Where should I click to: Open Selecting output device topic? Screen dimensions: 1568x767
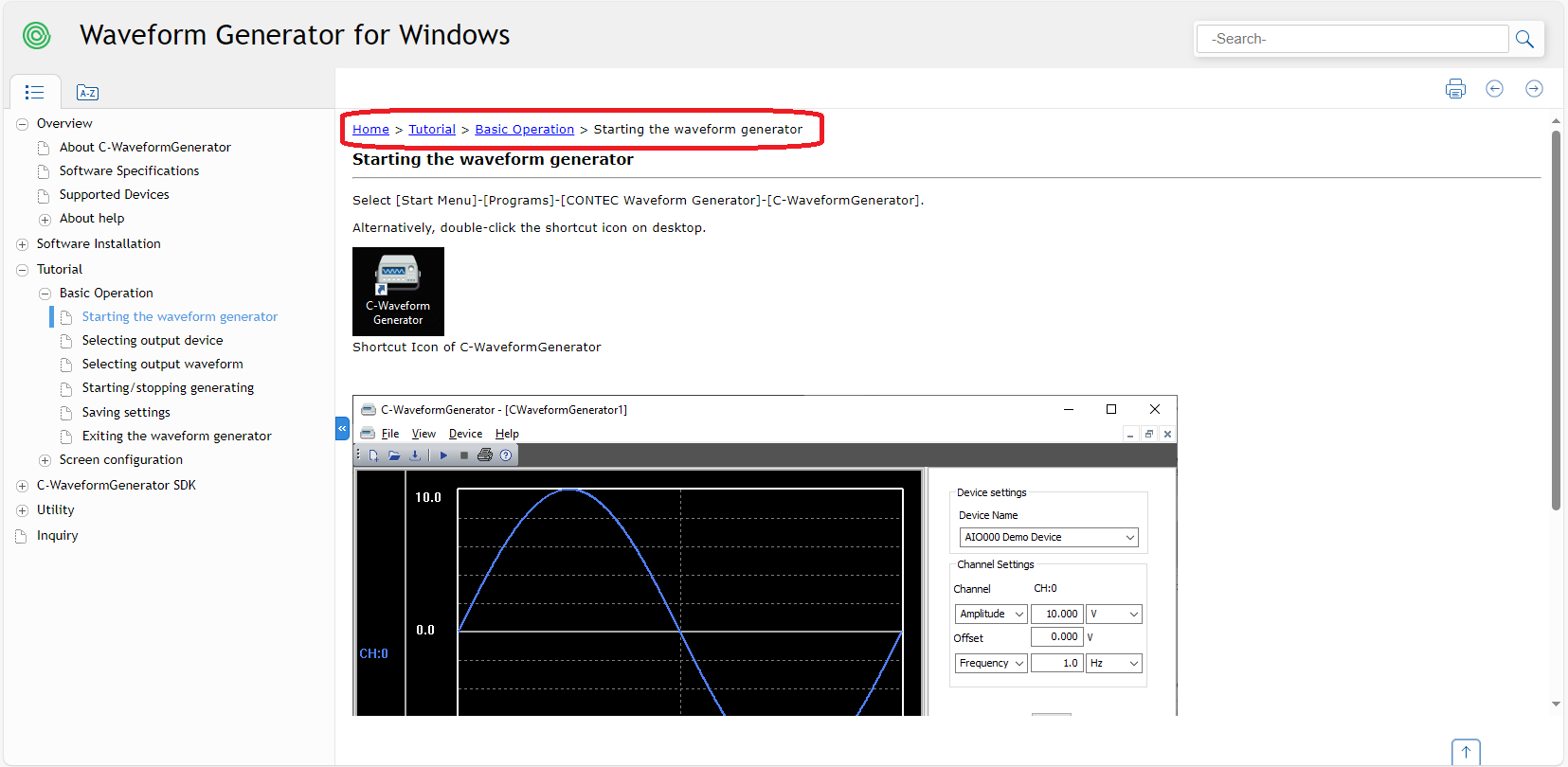(x=153, y=341)
